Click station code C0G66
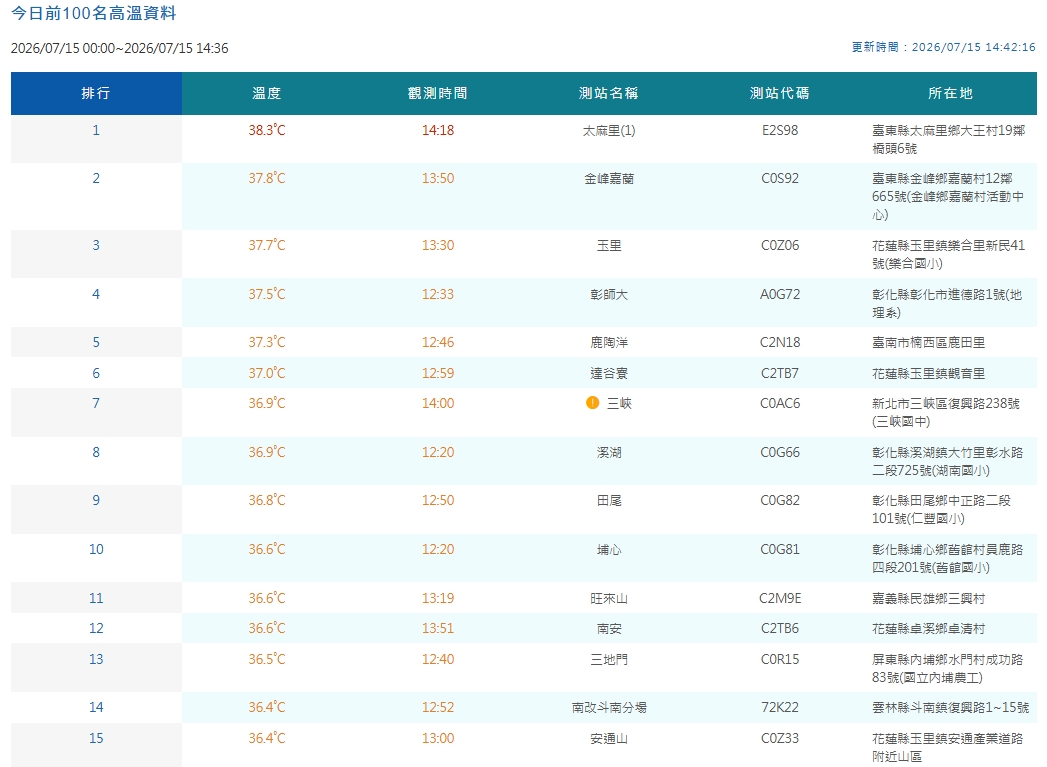This screenshot has width=1047, height=767. pos(780,452)
